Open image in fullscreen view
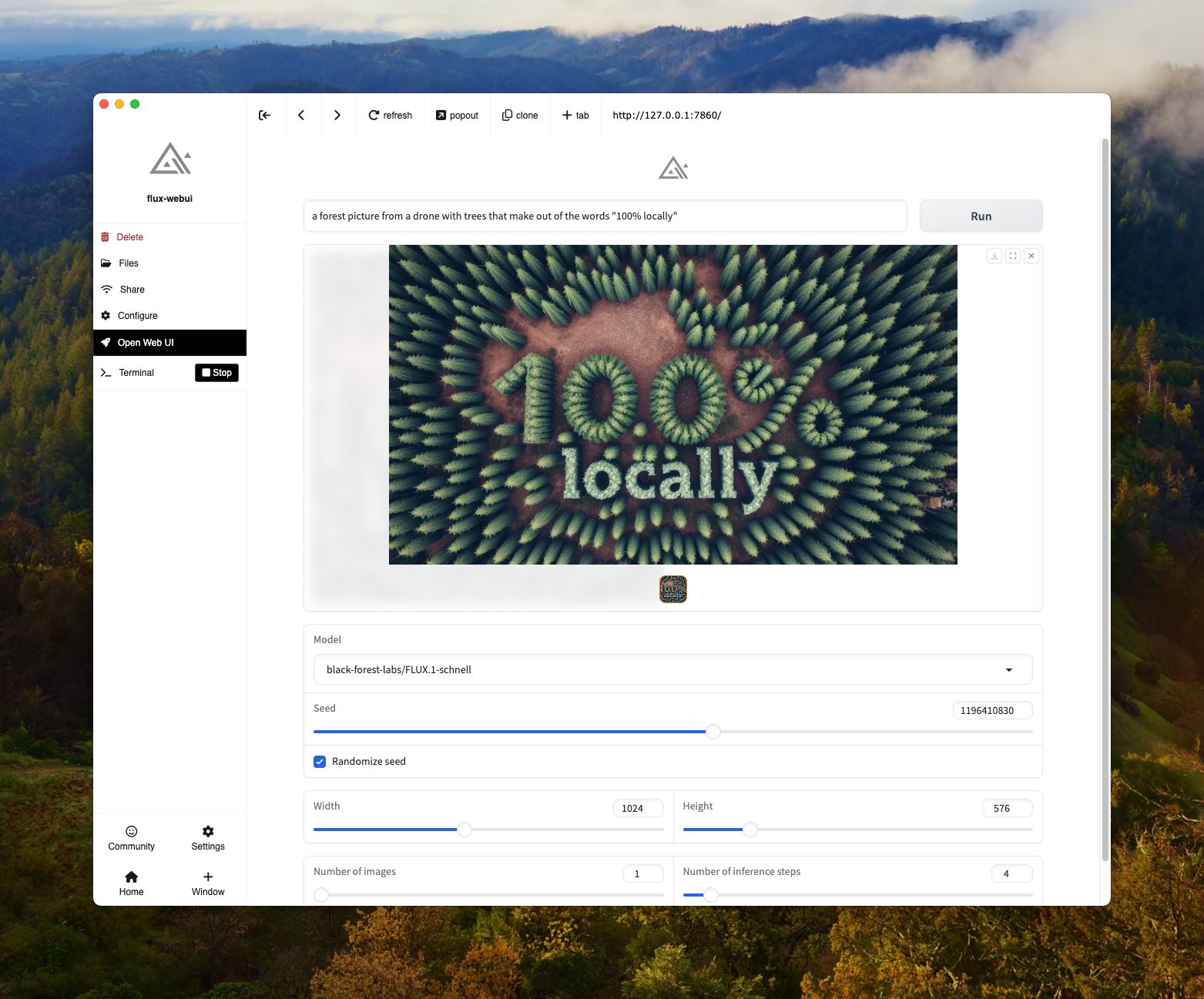Screen dimensions: 1204x999 click(x=1013, y=256)
